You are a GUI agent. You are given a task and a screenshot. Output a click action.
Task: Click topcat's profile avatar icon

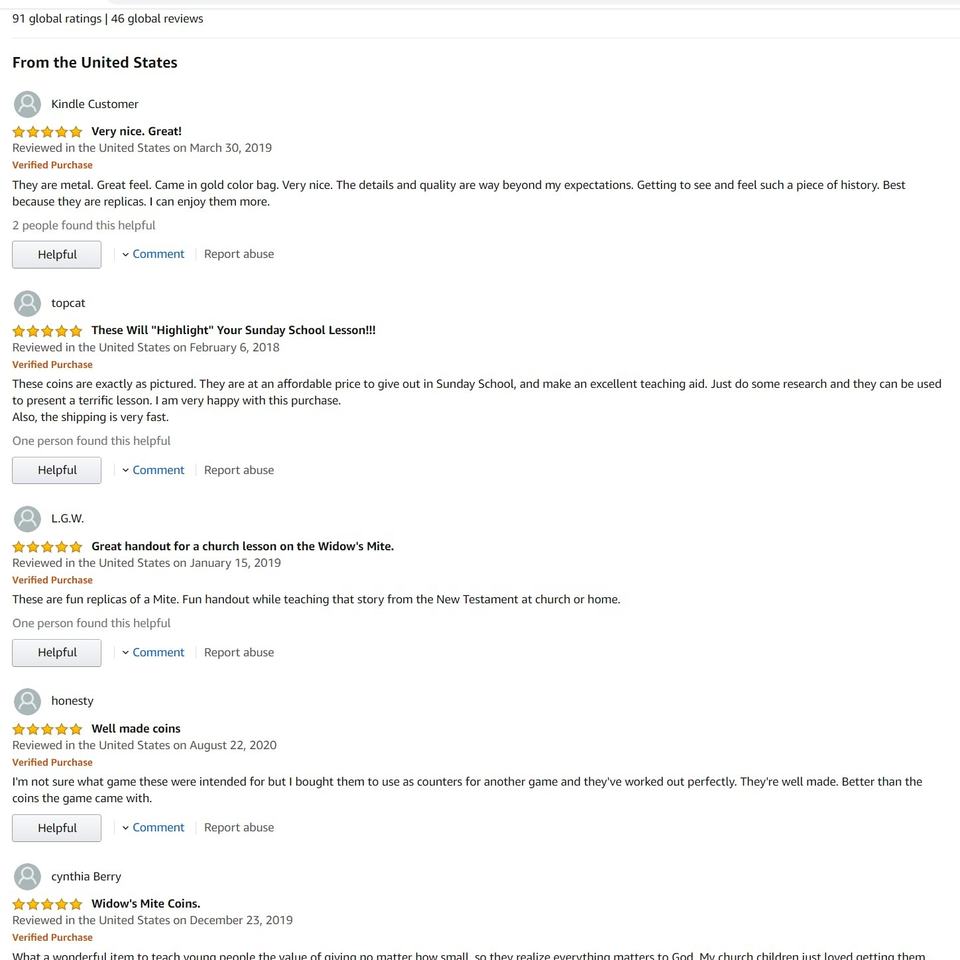click(x=28, y=303)
